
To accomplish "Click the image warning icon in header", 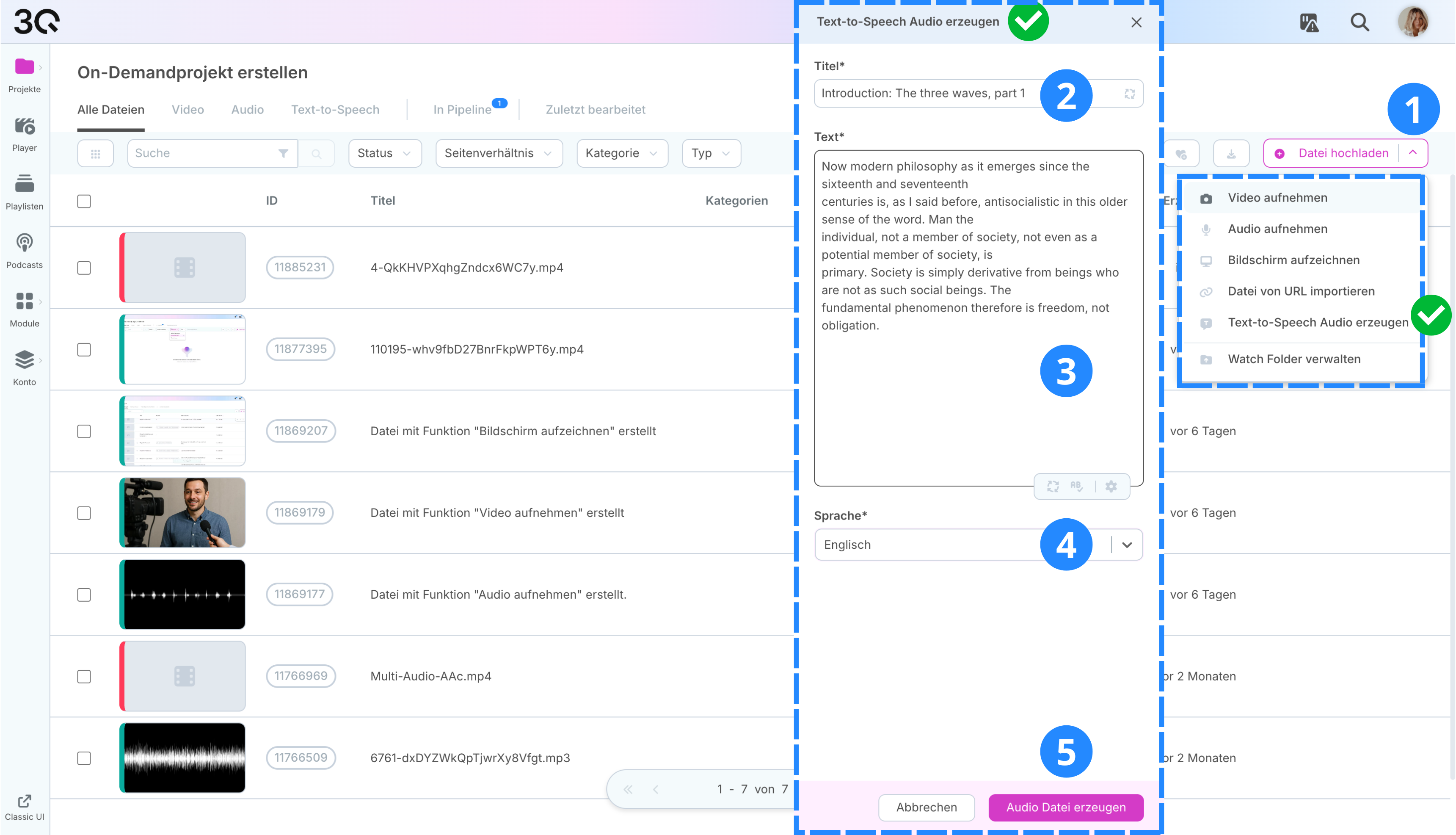I will 1309,22.
